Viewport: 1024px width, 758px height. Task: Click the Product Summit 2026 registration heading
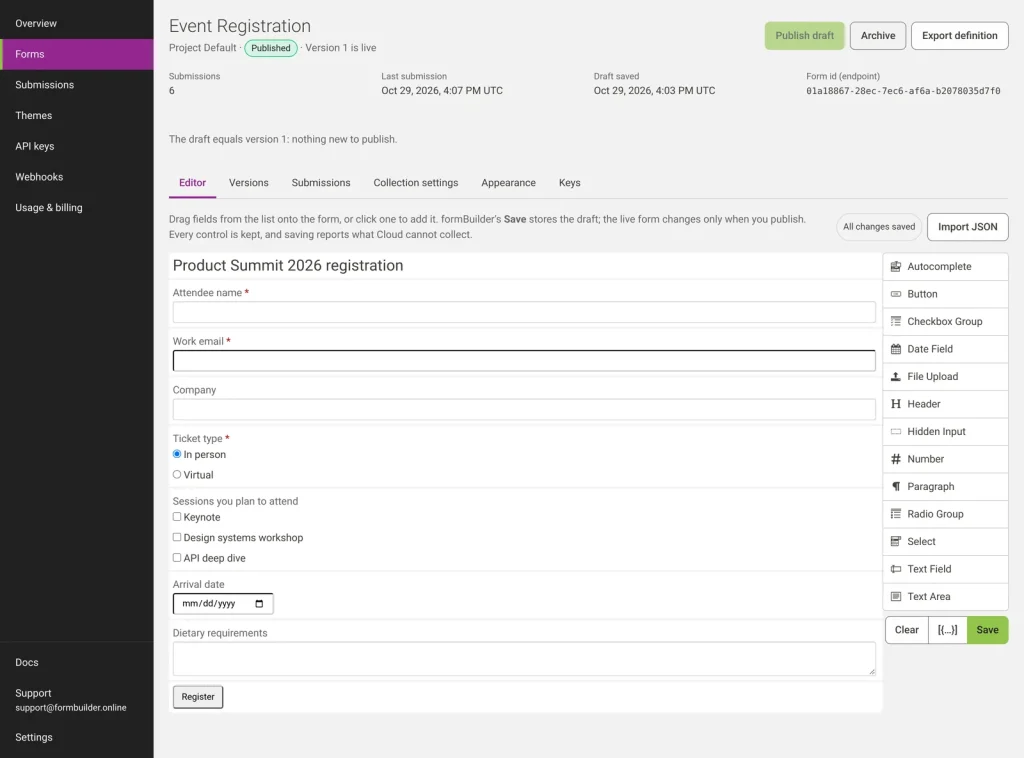click(x=288, y=266)
